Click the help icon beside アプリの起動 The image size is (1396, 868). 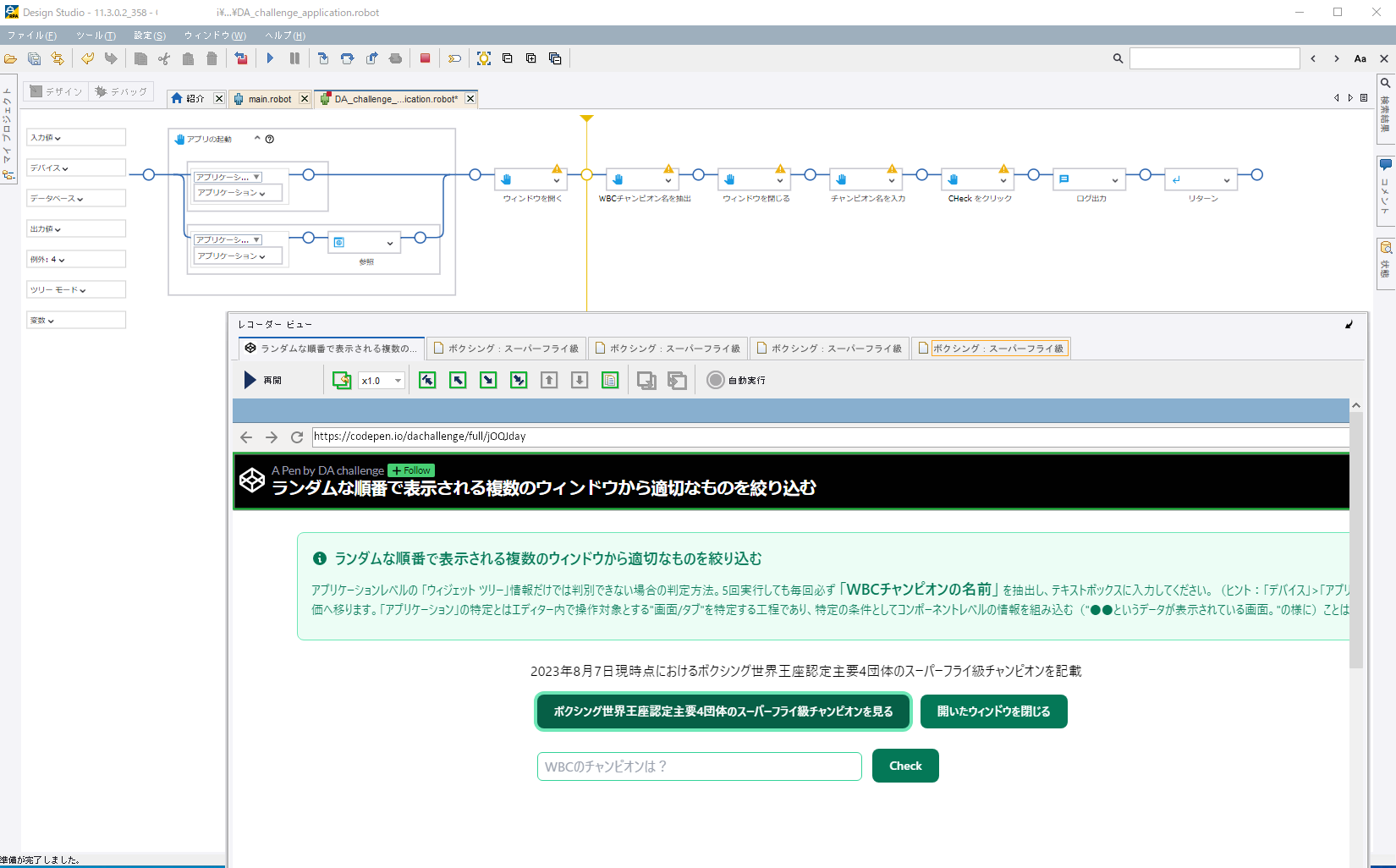click(x=270, y=139)
